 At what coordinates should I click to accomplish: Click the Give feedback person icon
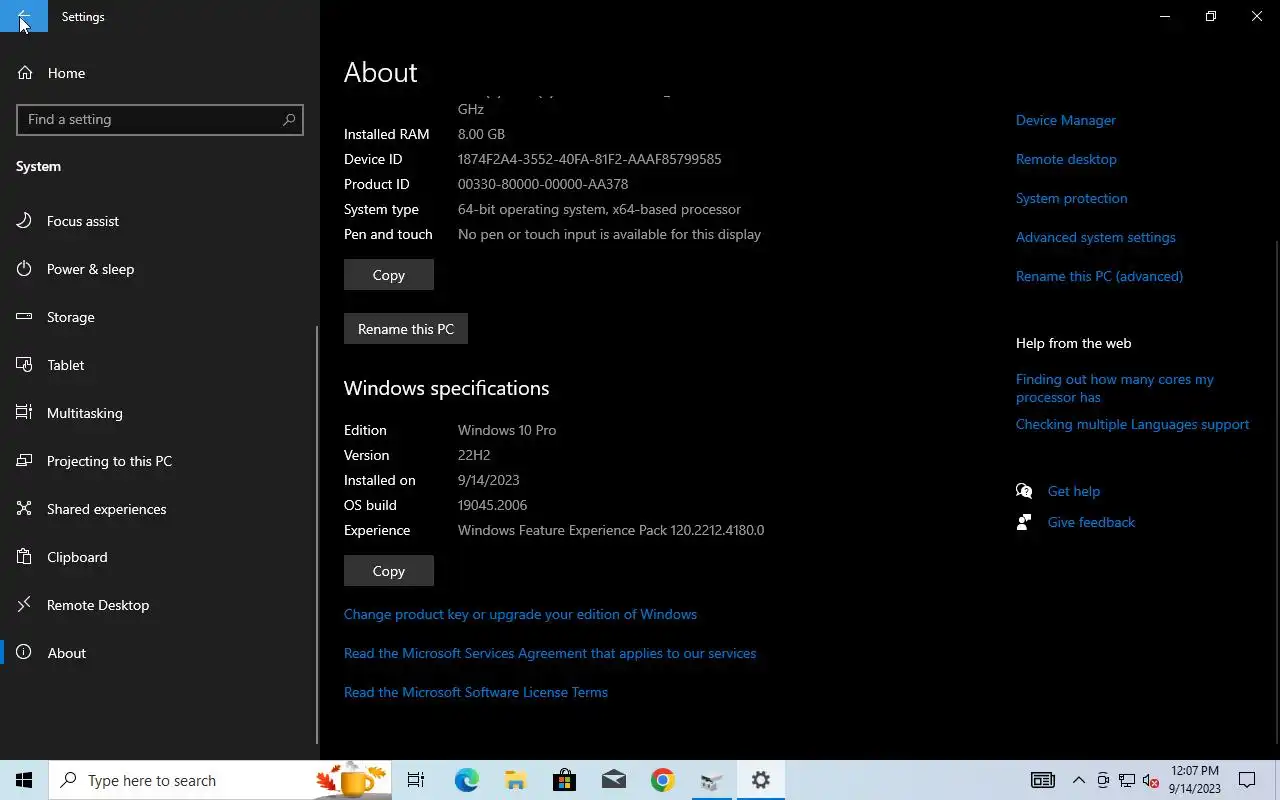pos(1024,522)
